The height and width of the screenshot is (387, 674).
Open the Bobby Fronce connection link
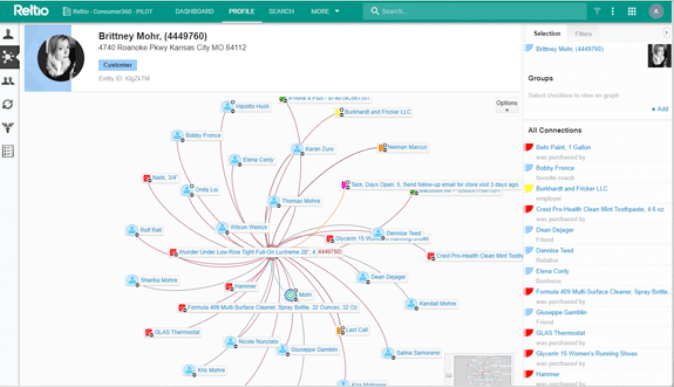tap(555, 168)
